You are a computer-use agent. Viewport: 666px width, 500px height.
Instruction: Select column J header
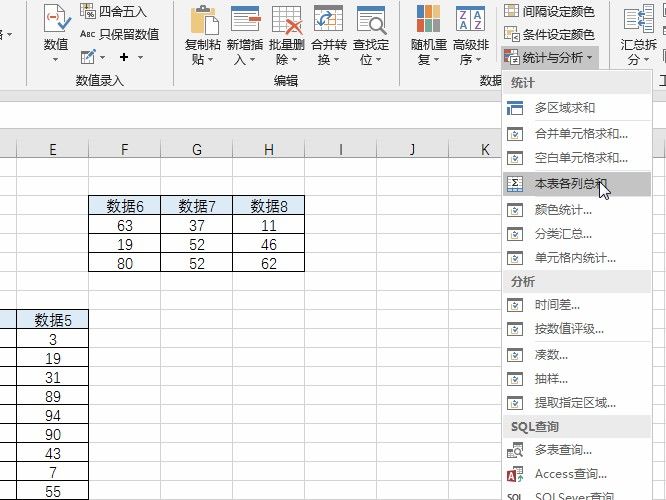pos(412,150)
